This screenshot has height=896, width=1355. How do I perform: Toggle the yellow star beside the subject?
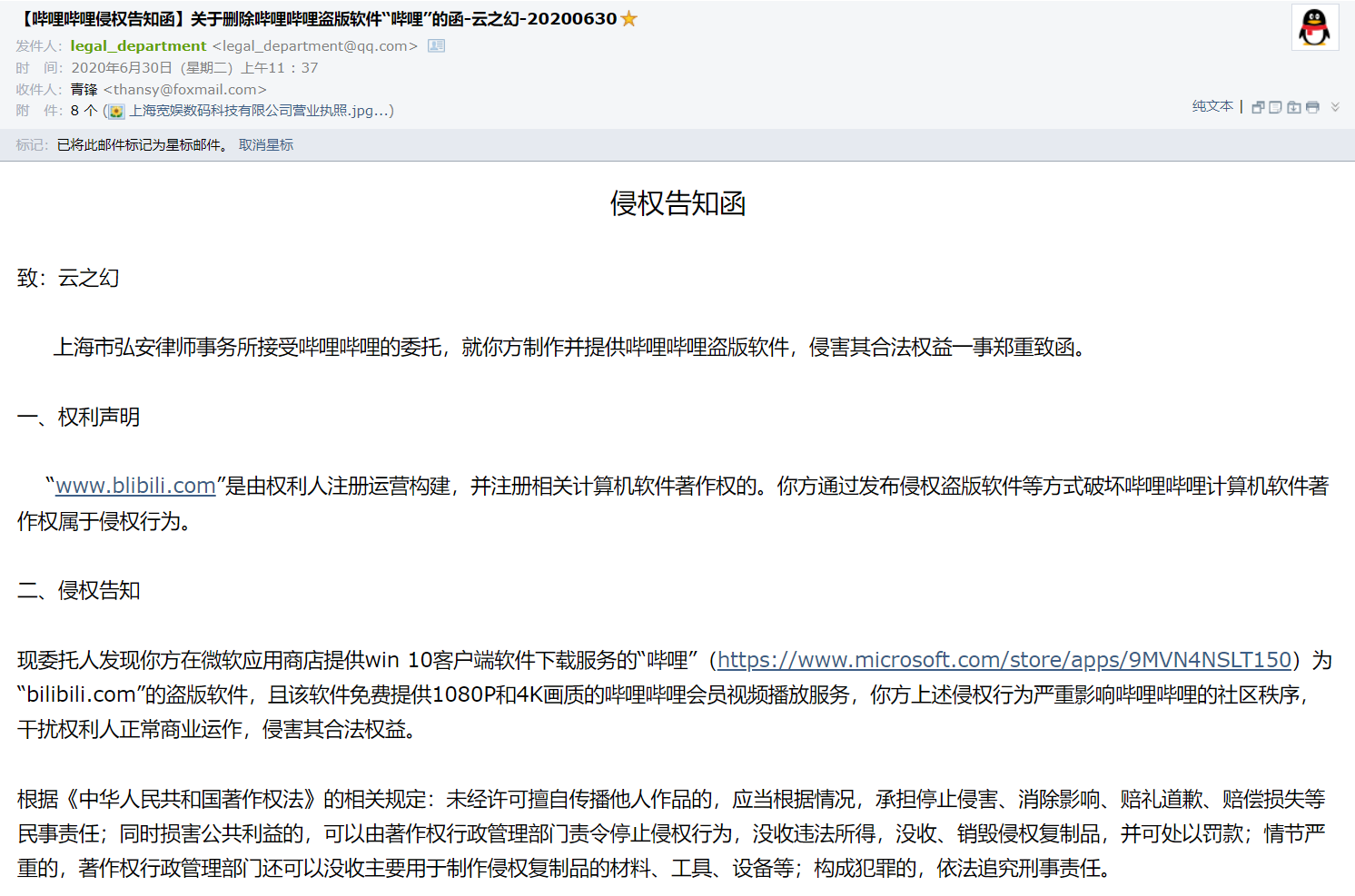pos(628,18)
